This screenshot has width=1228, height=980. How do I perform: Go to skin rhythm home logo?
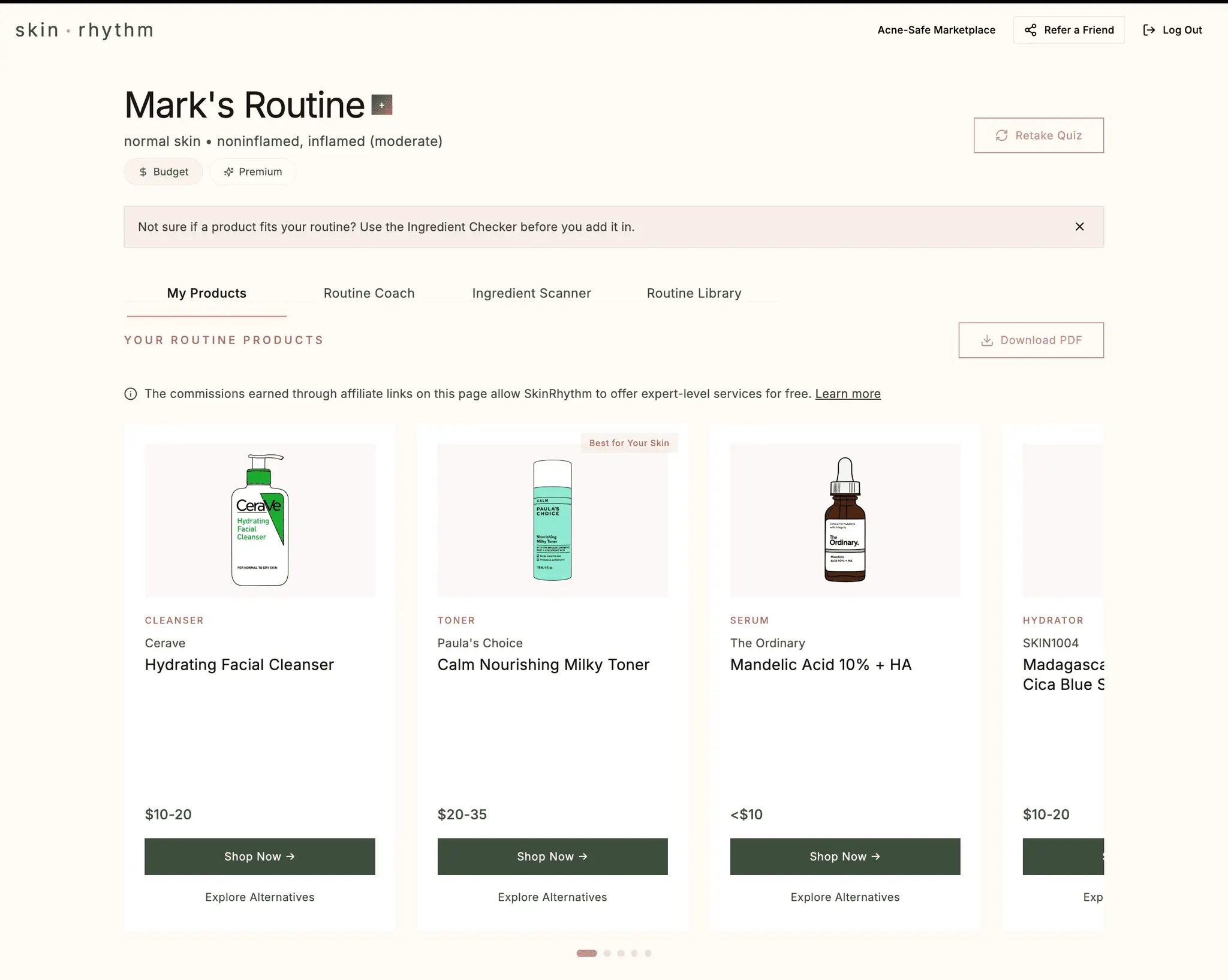(x=85, y=30)
